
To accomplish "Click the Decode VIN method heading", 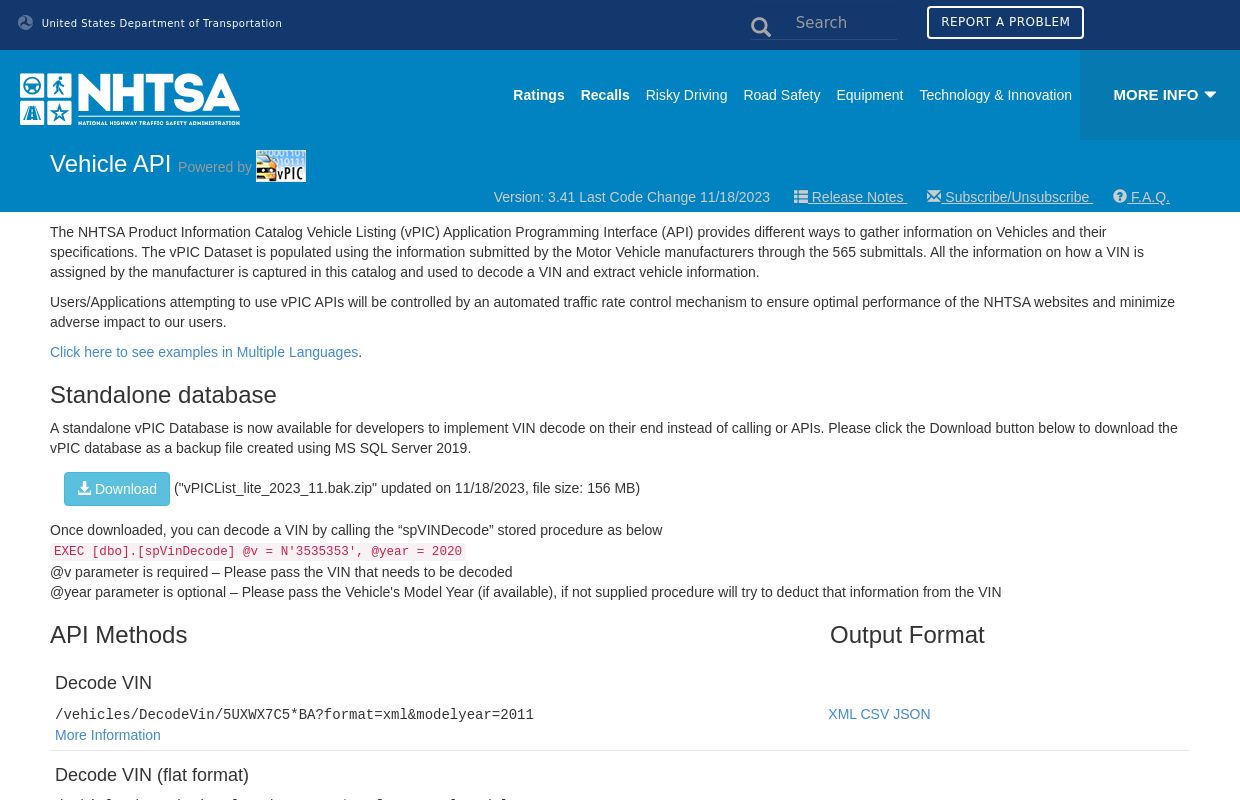I will [x=104, y=683].
